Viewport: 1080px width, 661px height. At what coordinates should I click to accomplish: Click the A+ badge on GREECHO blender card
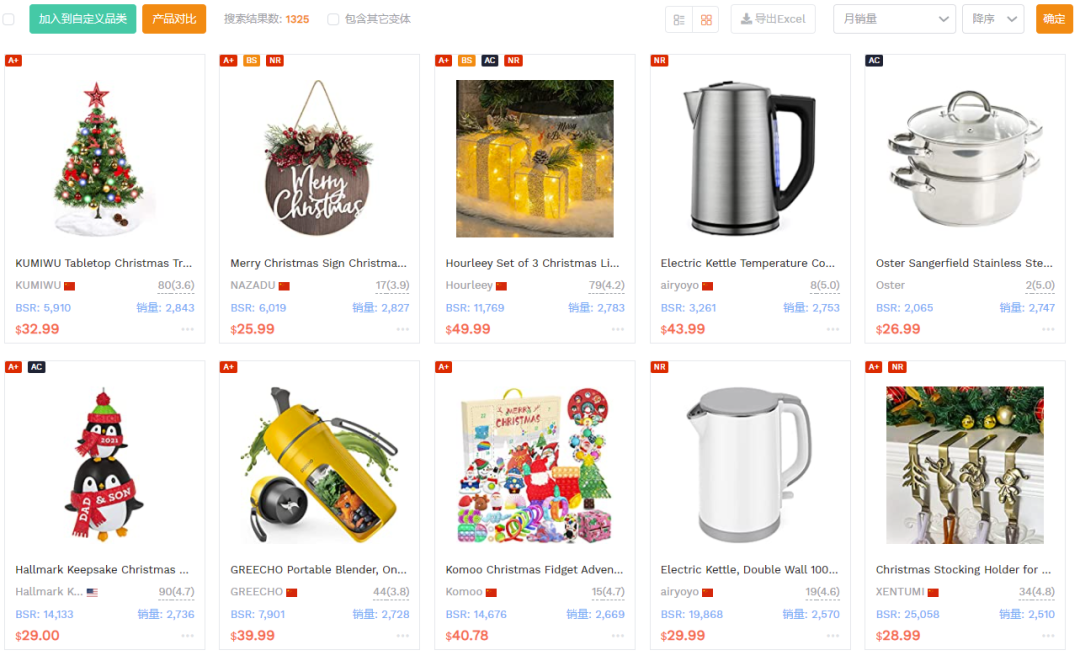(229, 367)
